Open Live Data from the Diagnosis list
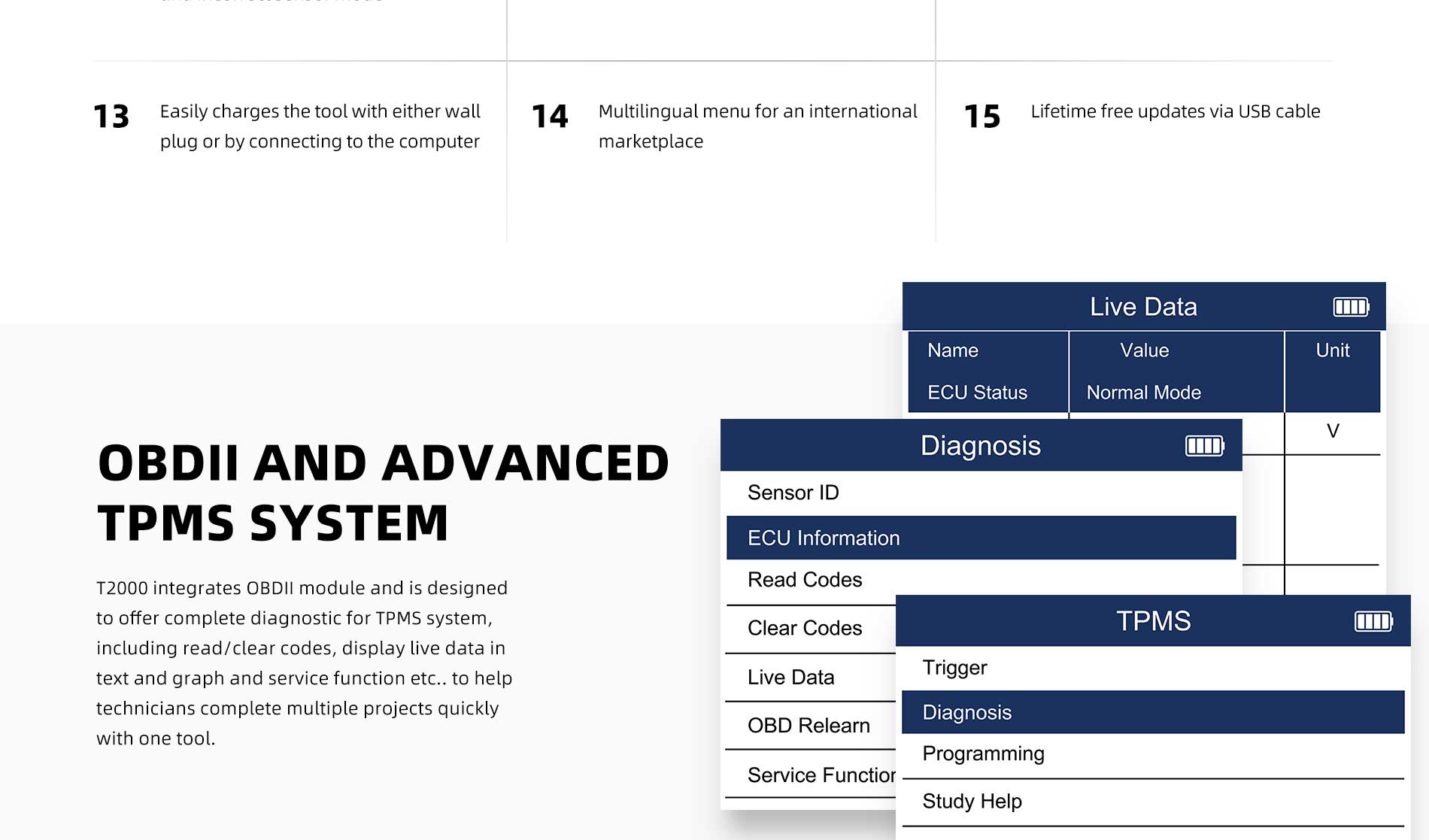 tap(790, 678)
